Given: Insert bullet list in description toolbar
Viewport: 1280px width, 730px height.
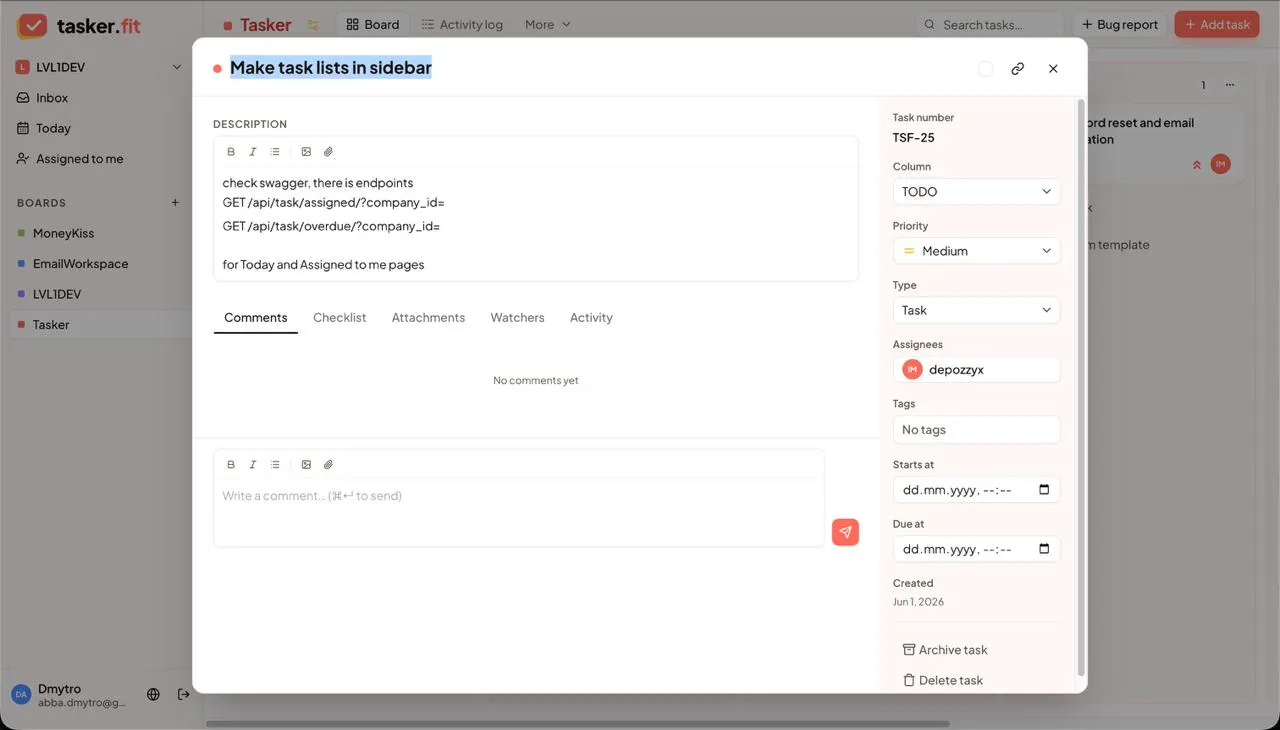Looking at the screenshot, I should [275, 152].
